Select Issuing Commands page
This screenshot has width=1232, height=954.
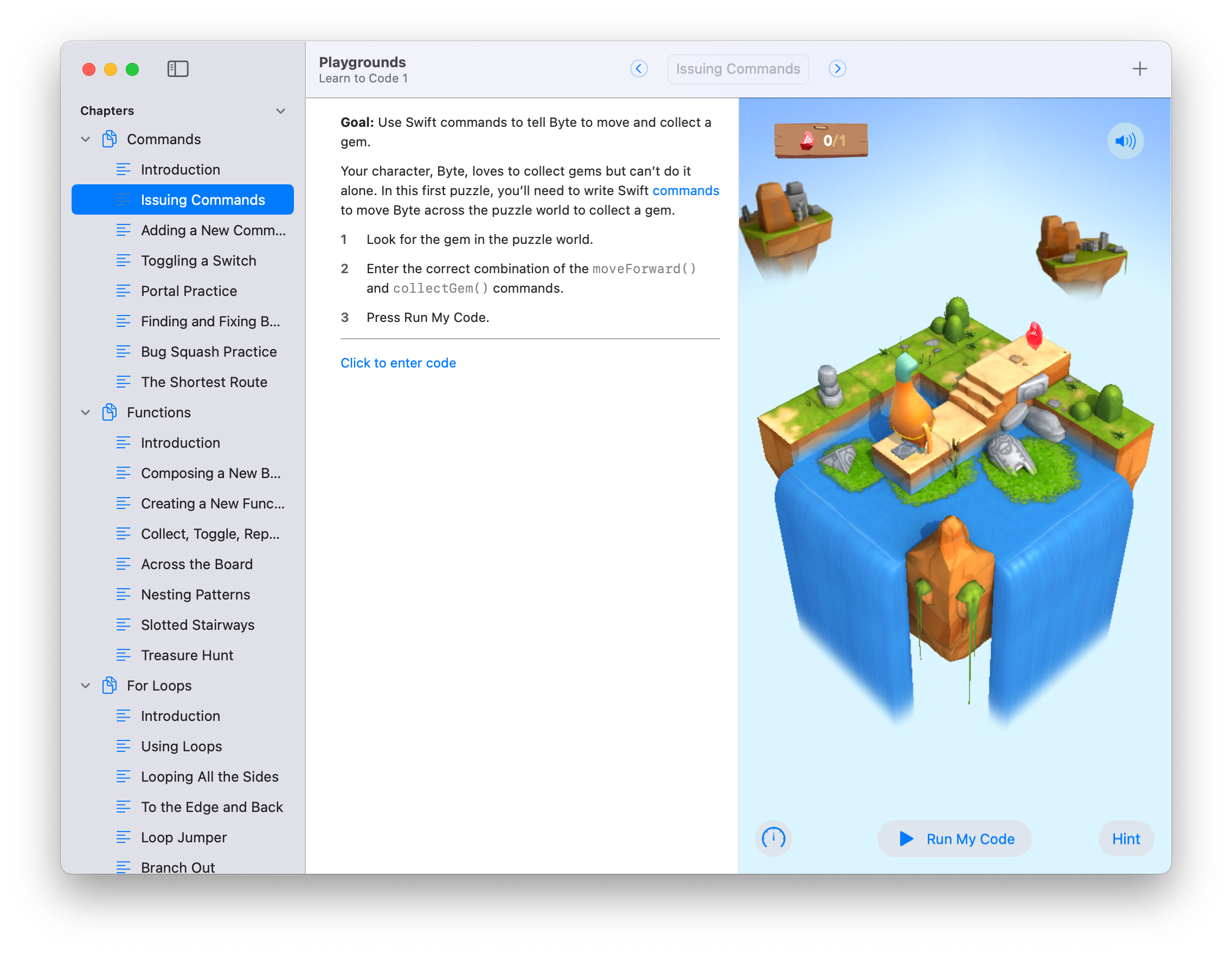click(x=183, y=199)
